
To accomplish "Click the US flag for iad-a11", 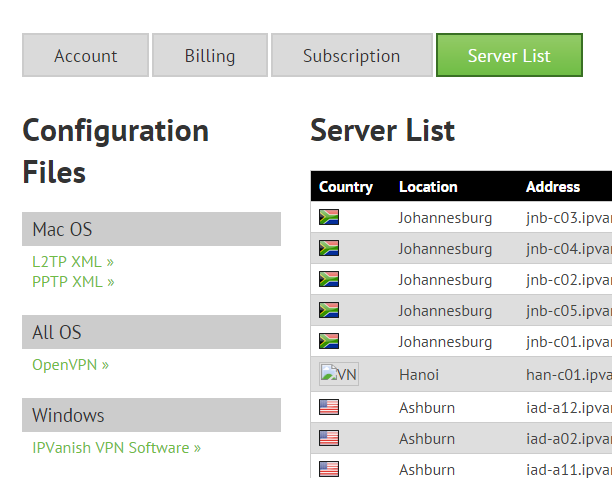I will 329,469.
